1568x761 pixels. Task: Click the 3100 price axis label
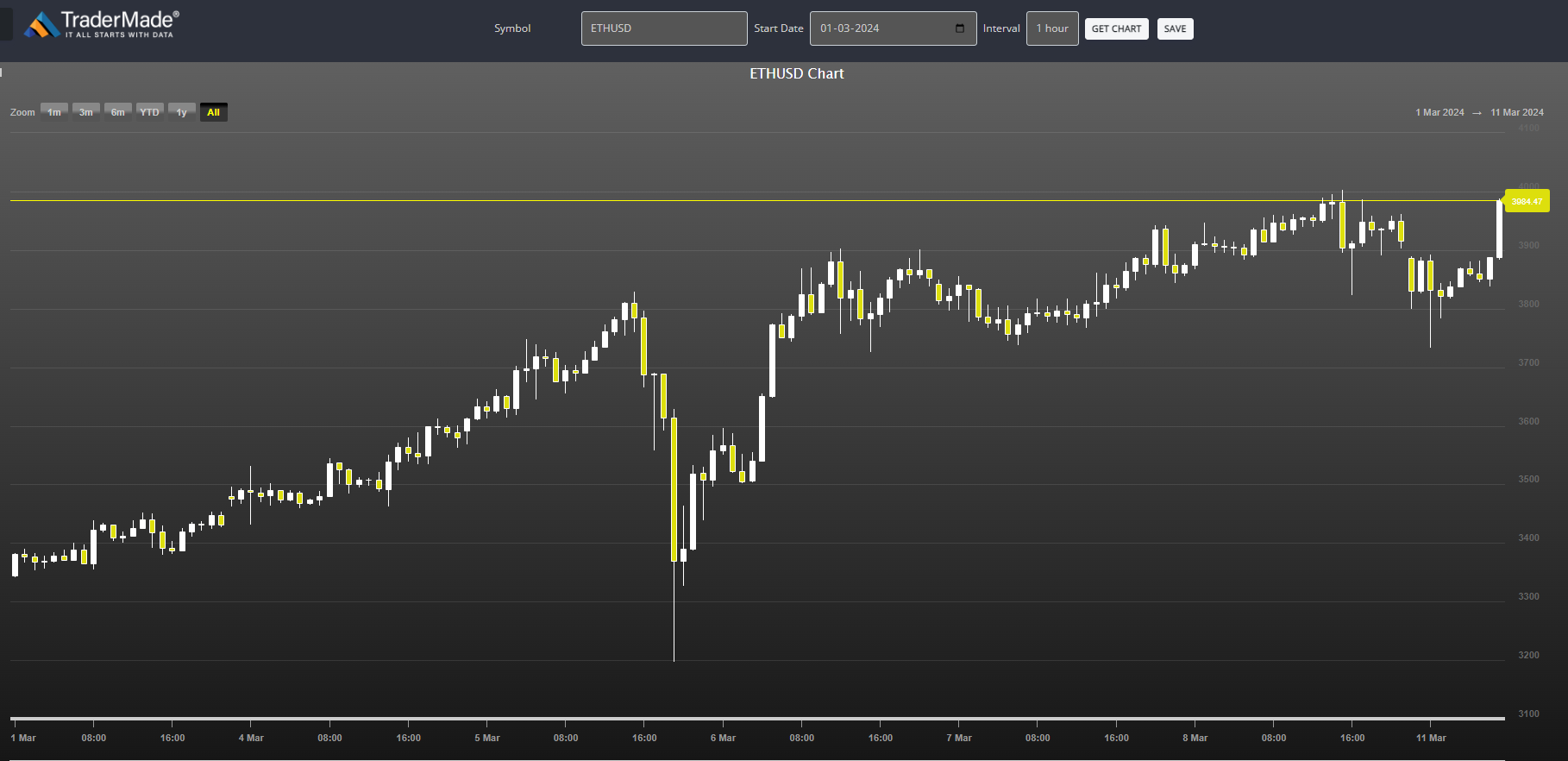[x=1528, y=714]
